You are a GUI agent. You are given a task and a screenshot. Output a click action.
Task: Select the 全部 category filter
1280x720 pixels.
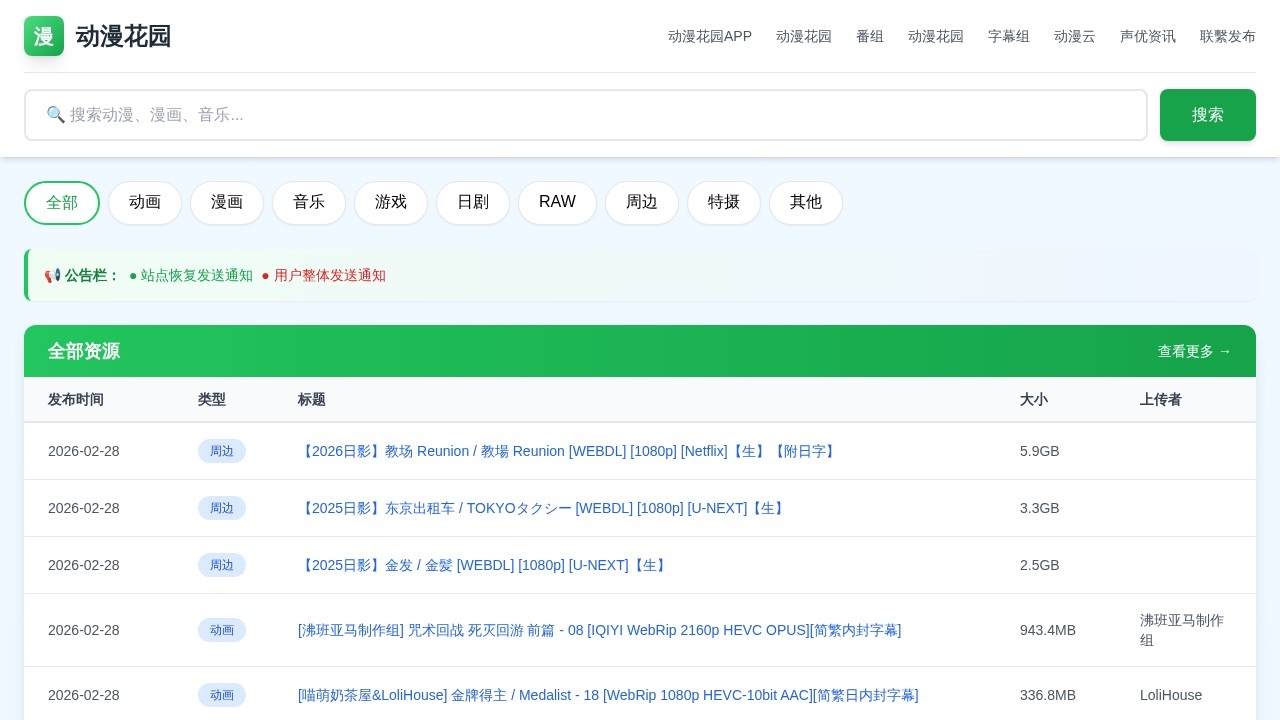coord(62,202)
